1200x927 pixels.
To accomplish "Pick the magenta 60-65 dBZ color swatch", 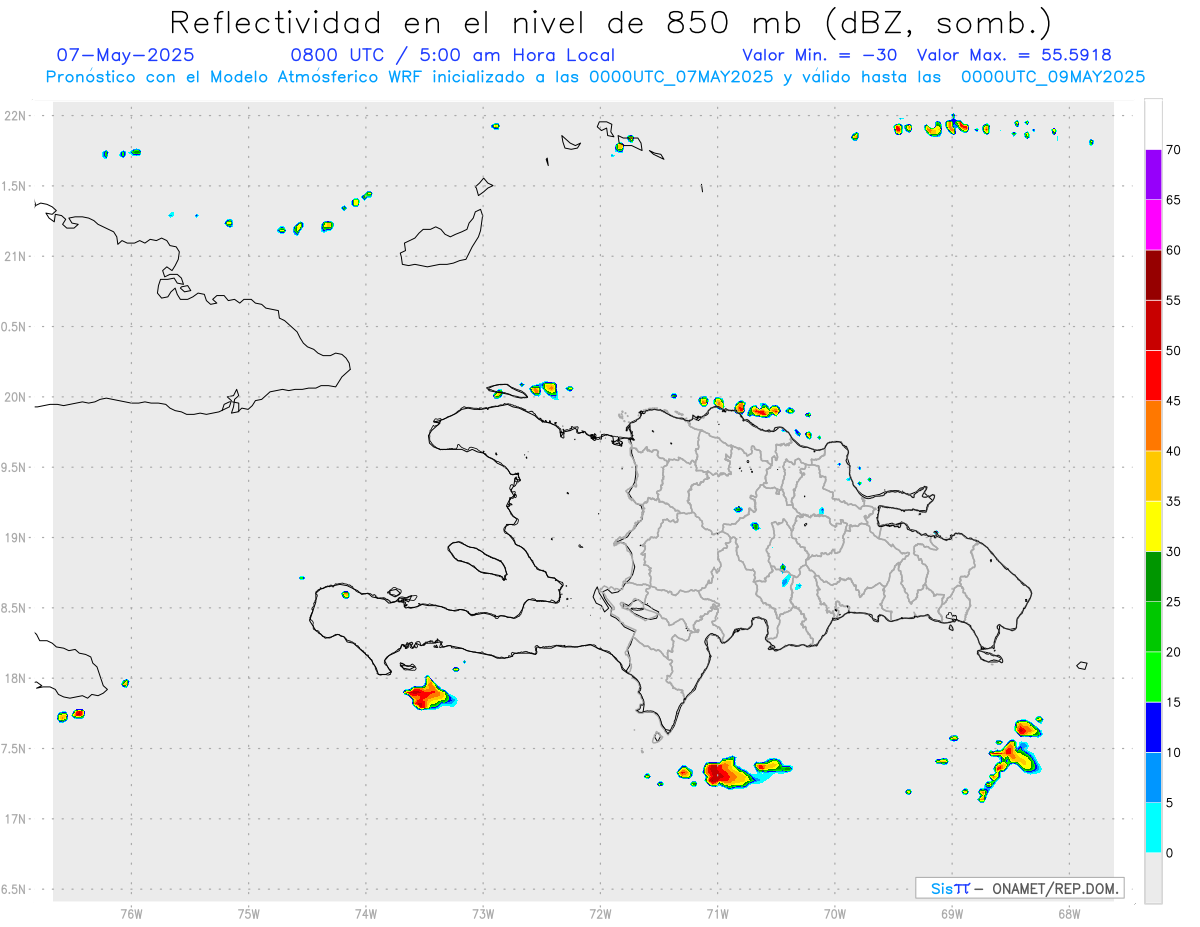I will tap(1153, 225).
